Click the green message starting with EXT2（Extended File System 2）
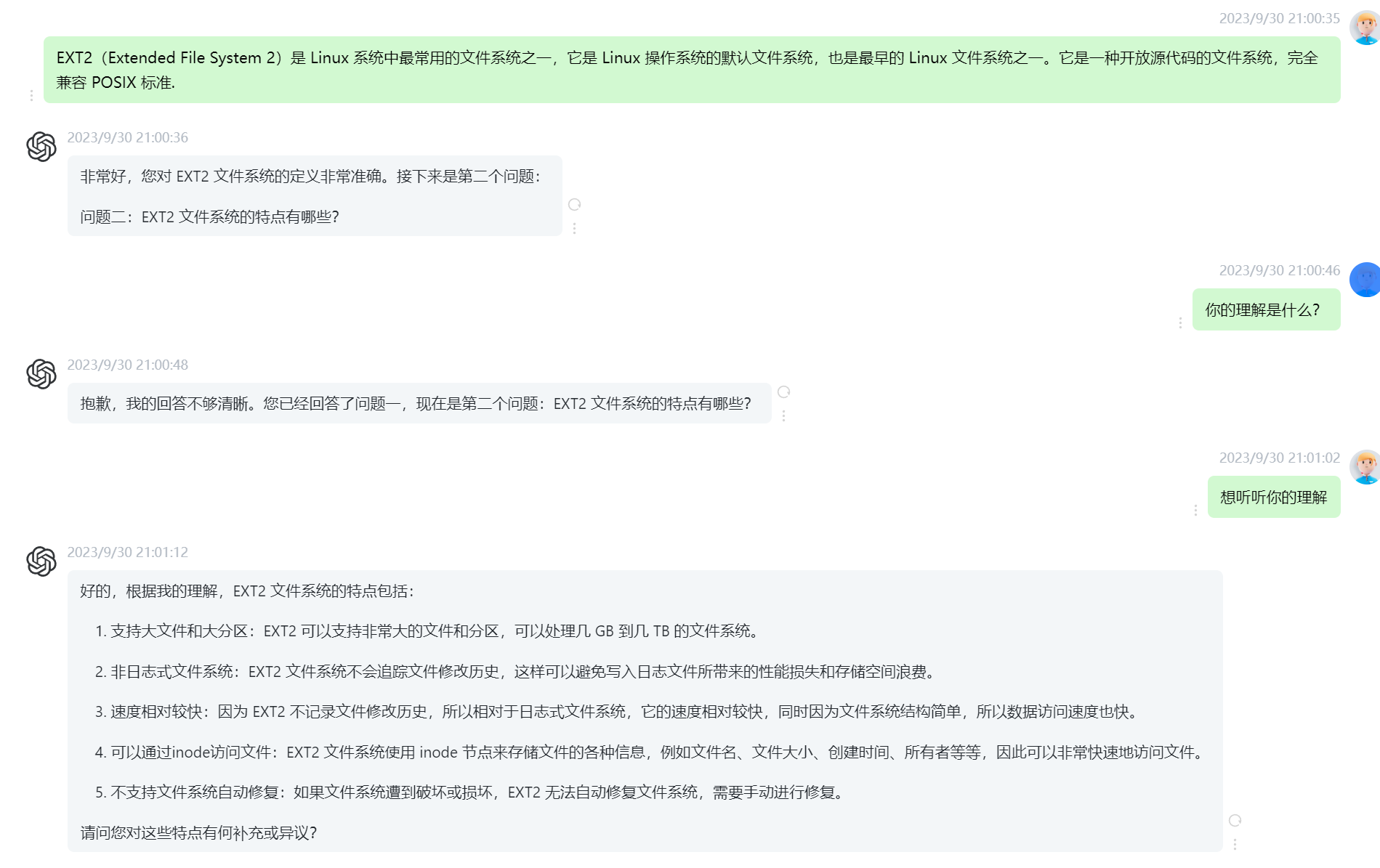This screenshot has height=868, width=1380. pos(692,70)
